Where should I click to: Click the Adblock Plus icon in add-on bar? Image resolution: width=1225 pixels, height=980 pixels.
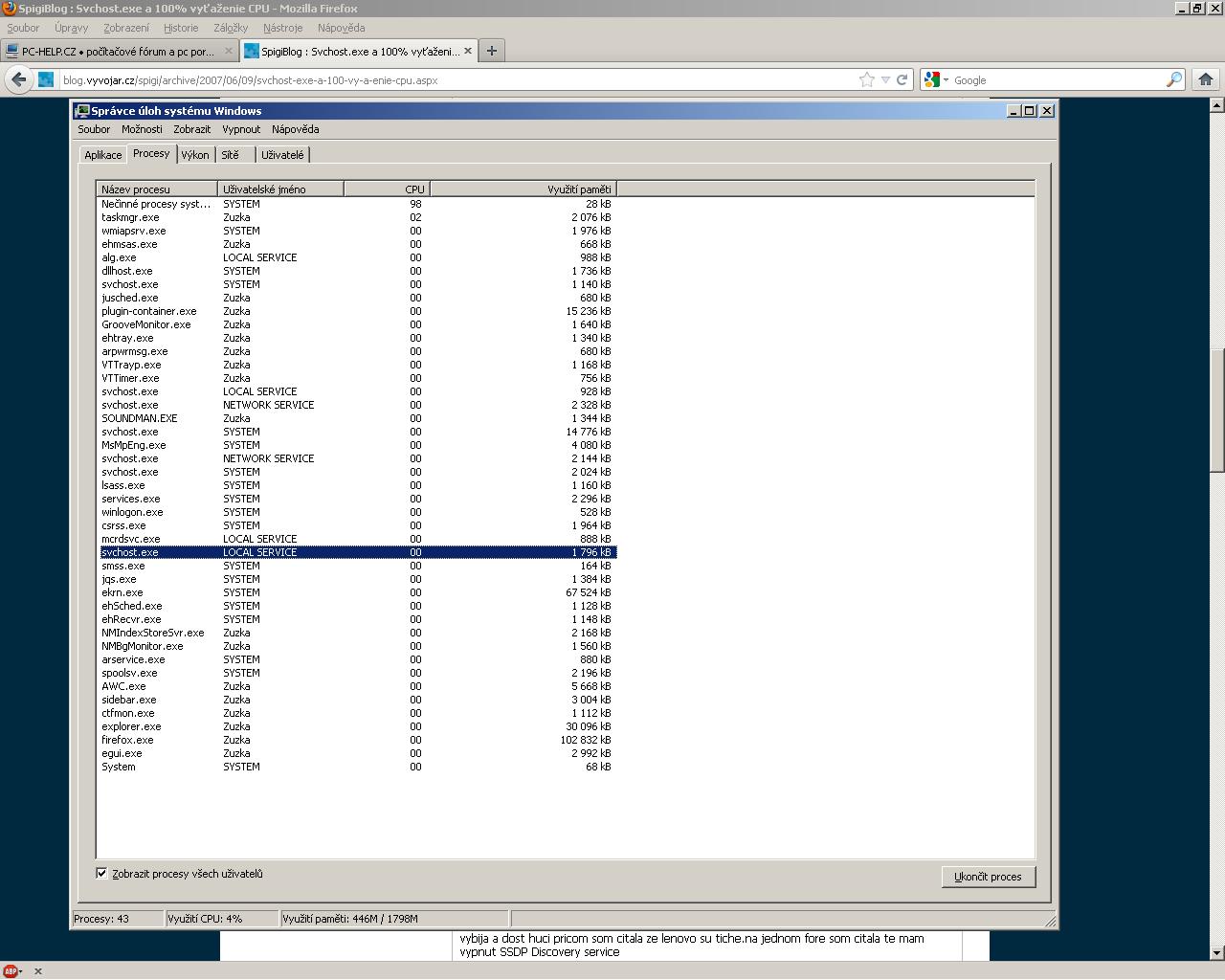(11, 971)
